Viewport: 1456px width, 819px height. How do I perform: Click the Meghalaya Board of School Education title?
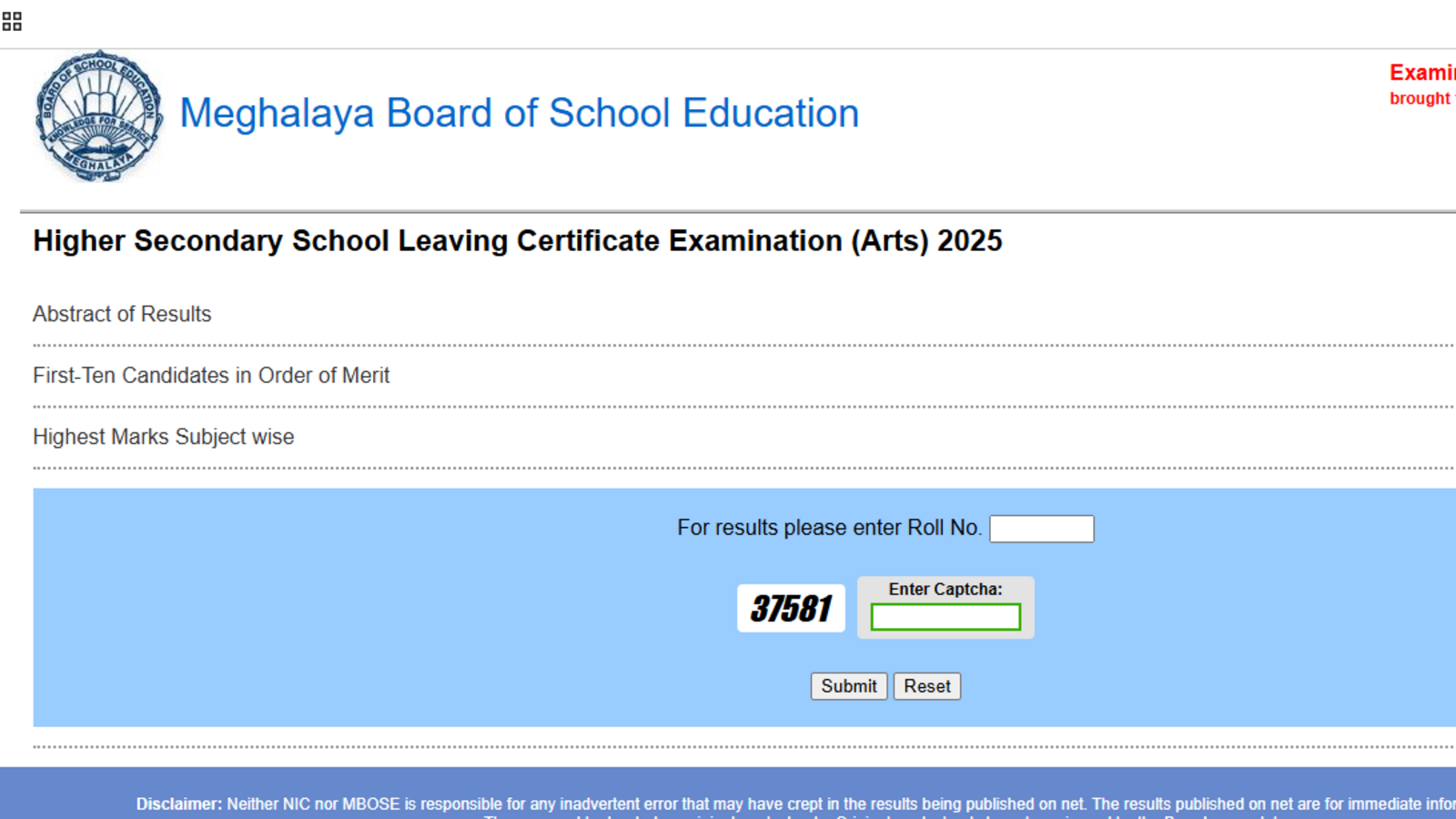(519, 114)
